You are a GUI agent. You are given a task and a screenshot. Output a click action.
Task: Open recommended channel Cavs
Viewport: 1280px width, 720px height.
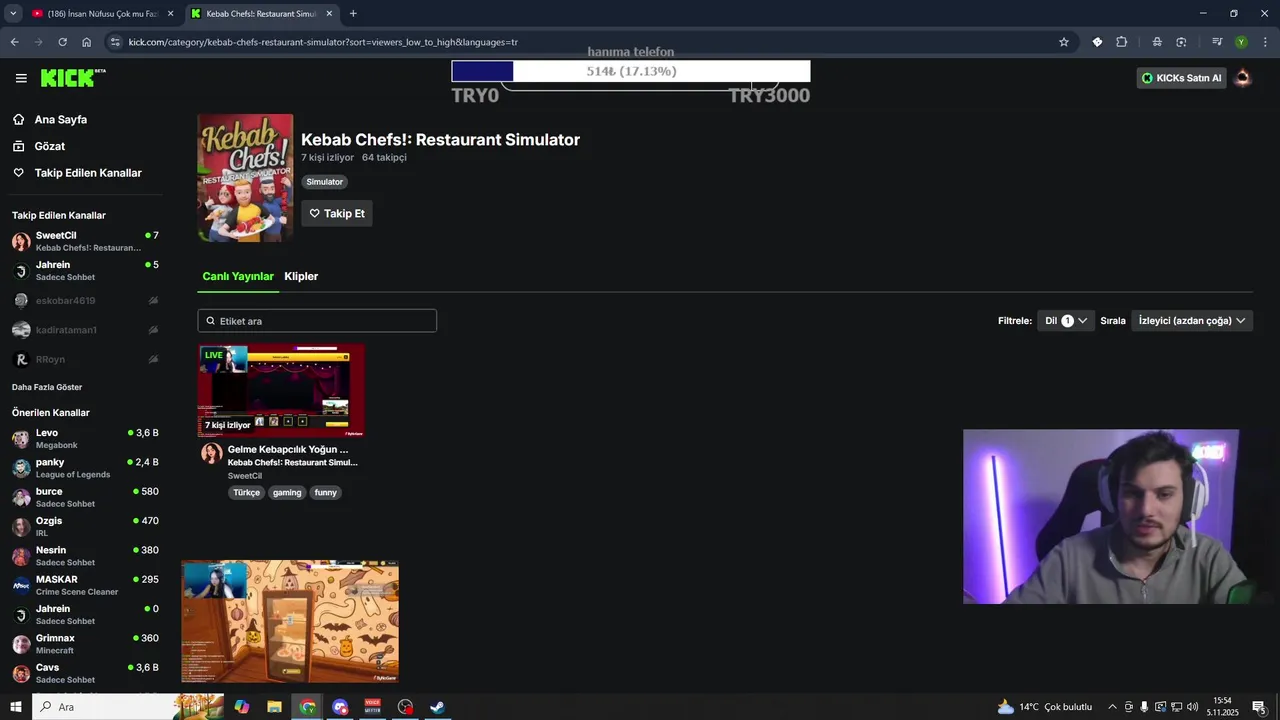85,673
